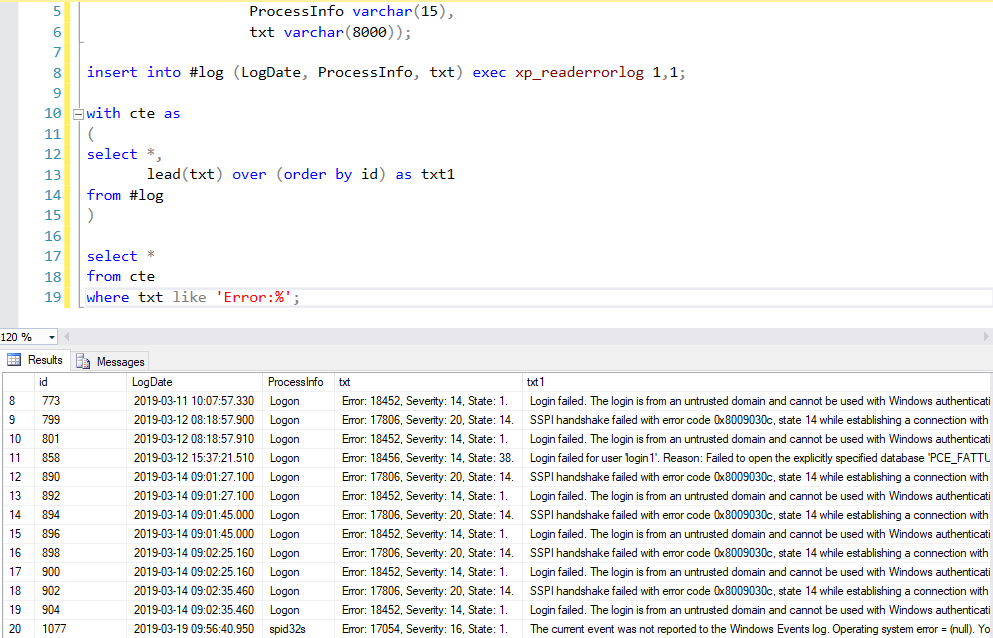Select the 'Login failed for user' txt1 cell

(755, 458)
